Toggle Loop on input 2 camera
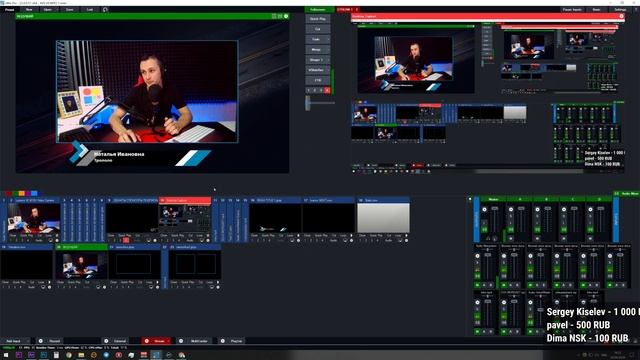 48,236
